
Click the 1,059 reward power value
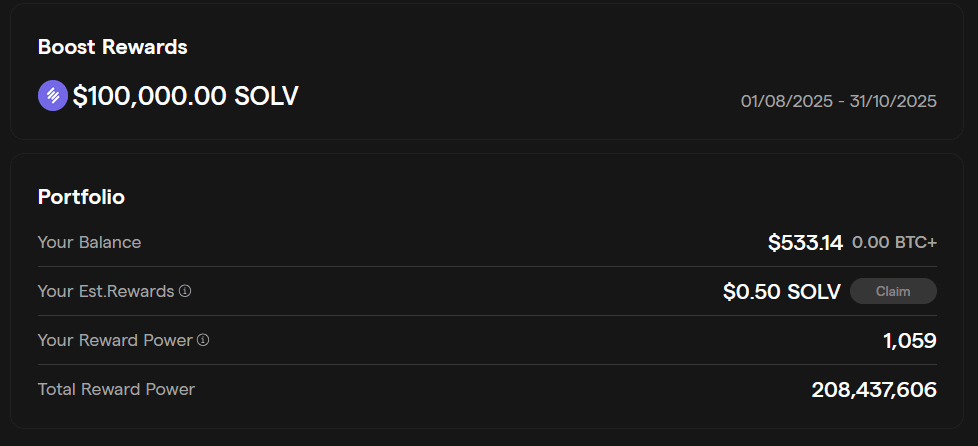(x=910, y=341)
